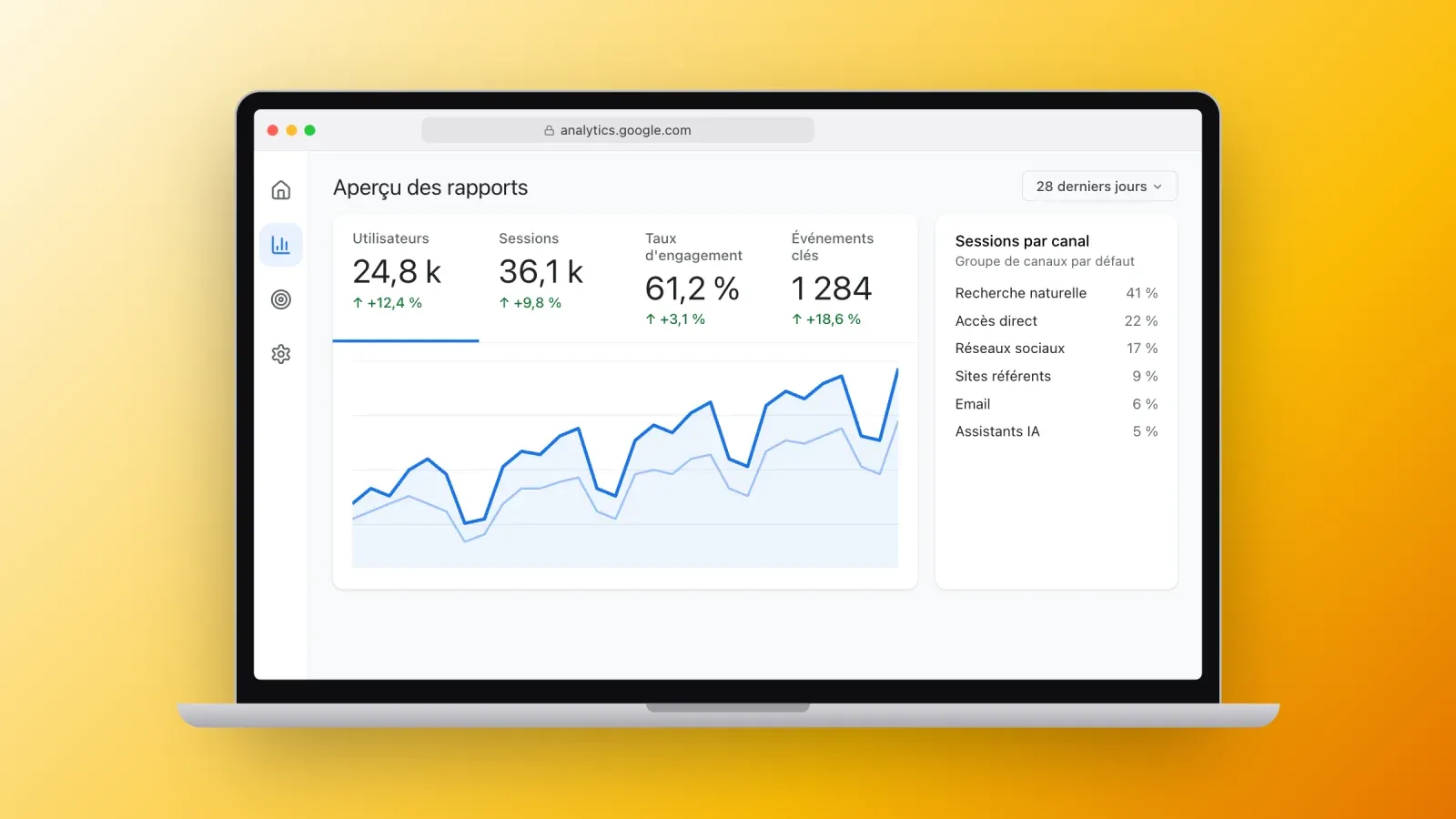Click the +12,4 % change indicator

click(x=388, y=303)
